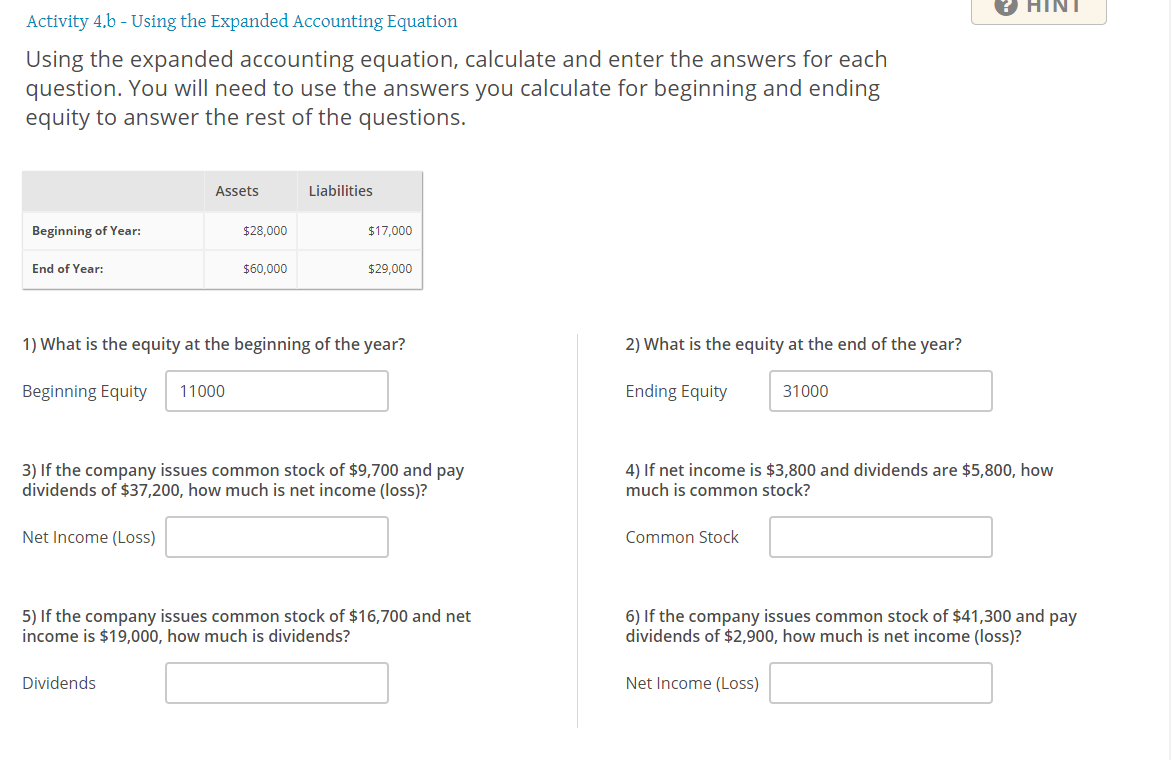Click the Dividends answer box
Viewport: 1171px width, 760px height.
(276, 683)
